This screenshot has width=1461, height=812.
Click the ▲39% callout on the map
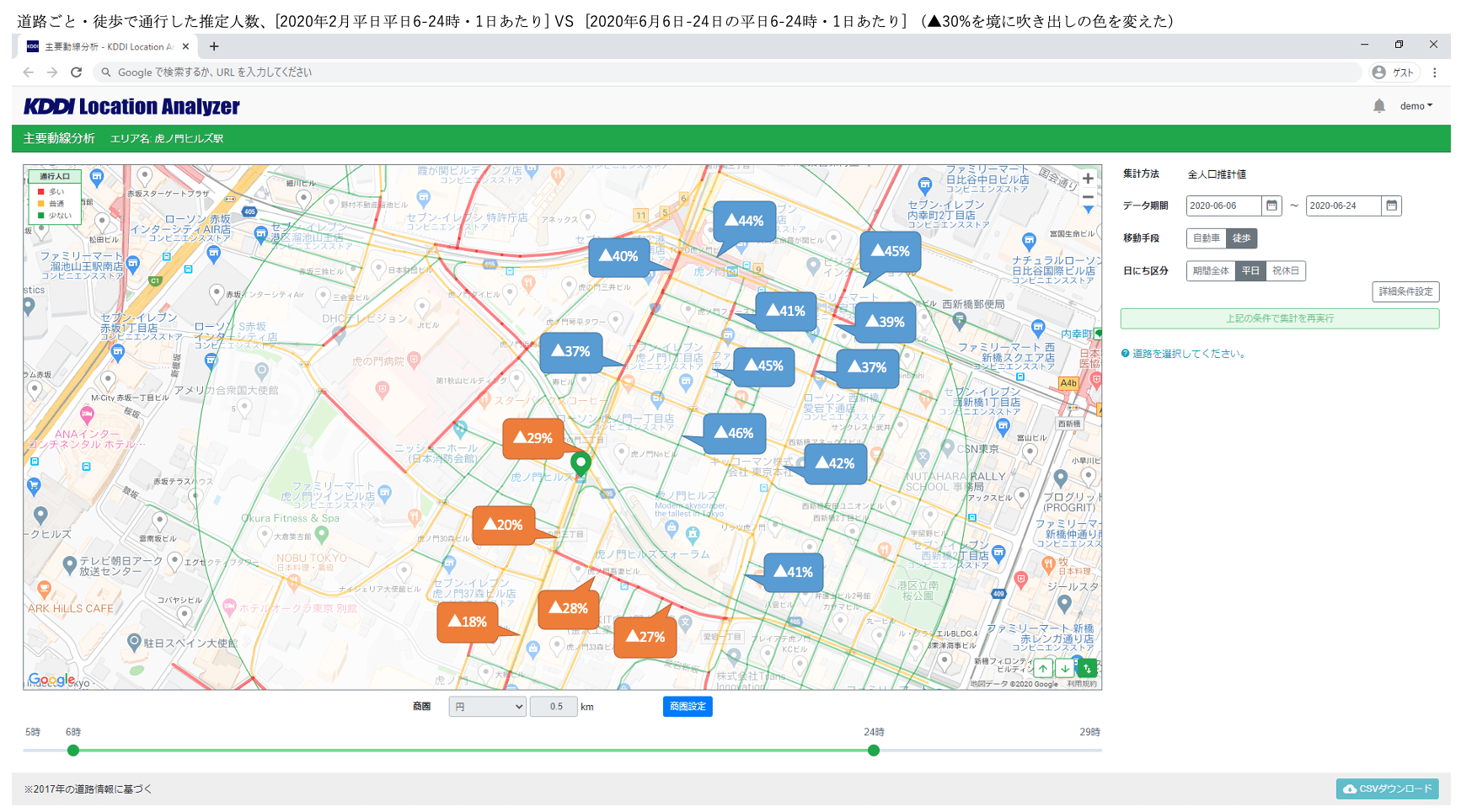pos(885,322)
